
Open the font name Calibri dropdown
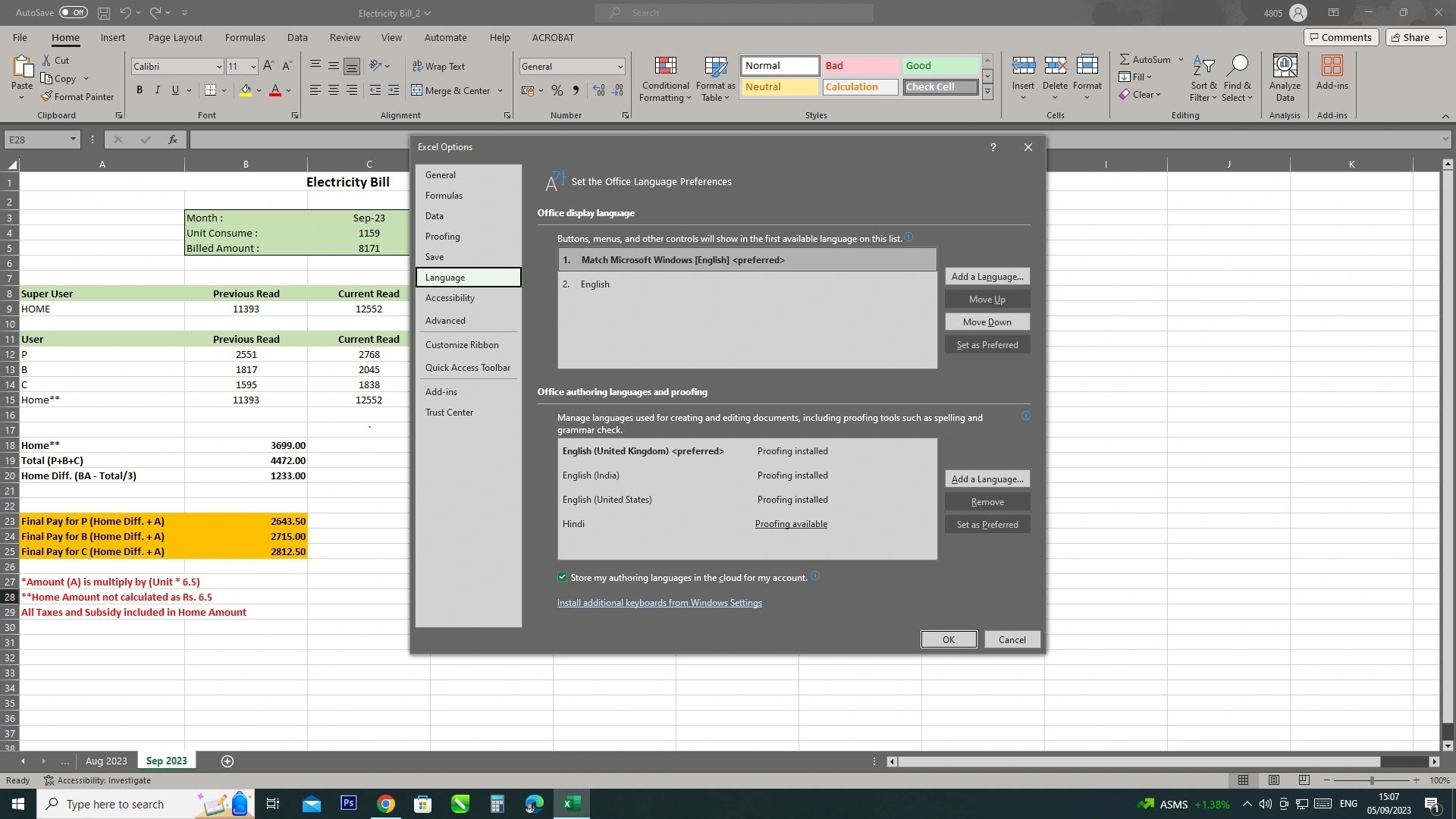[219, 67]
